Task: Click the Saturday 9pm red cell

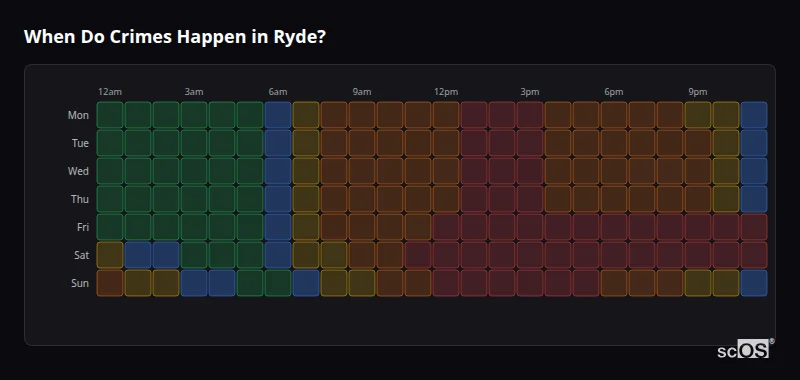Action: [697, 255]
